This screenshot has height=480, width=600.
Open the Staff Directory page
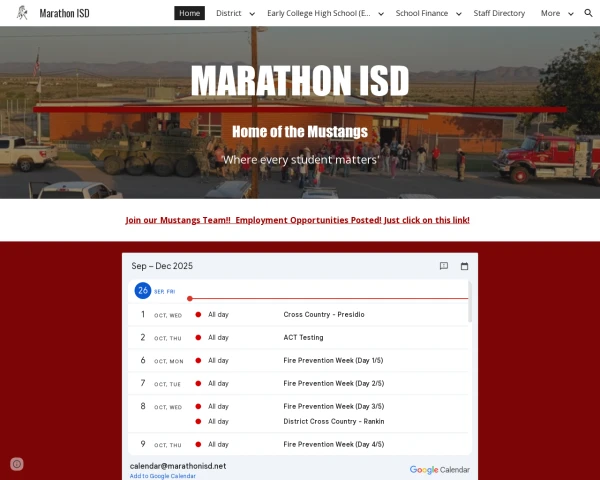click(x=499, y=13)
